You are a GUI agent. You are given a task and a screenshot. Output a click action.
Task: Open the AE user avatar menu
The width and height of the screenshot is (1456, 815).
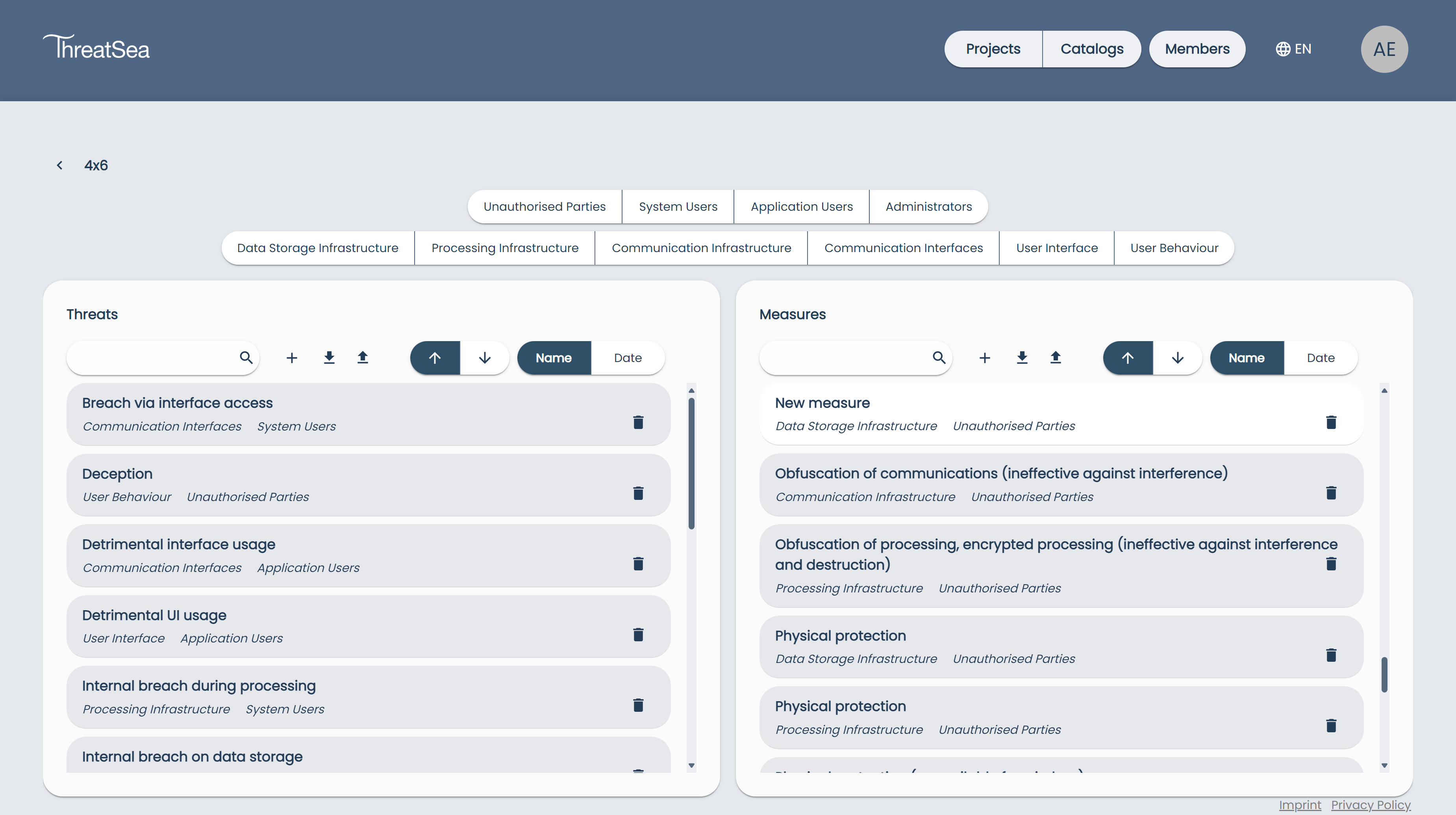pyautogui.click(x=1384, y=49)
